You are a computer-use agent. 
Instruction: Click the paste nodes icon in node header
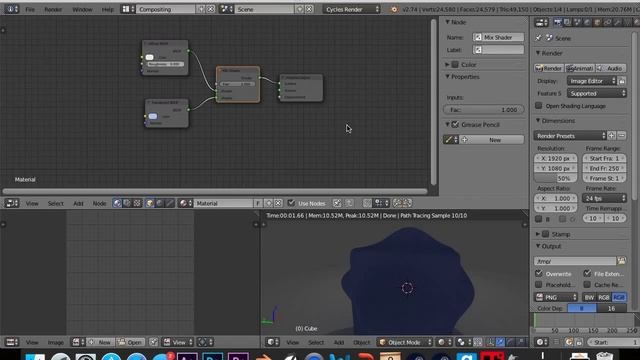[x=407, y=203]
